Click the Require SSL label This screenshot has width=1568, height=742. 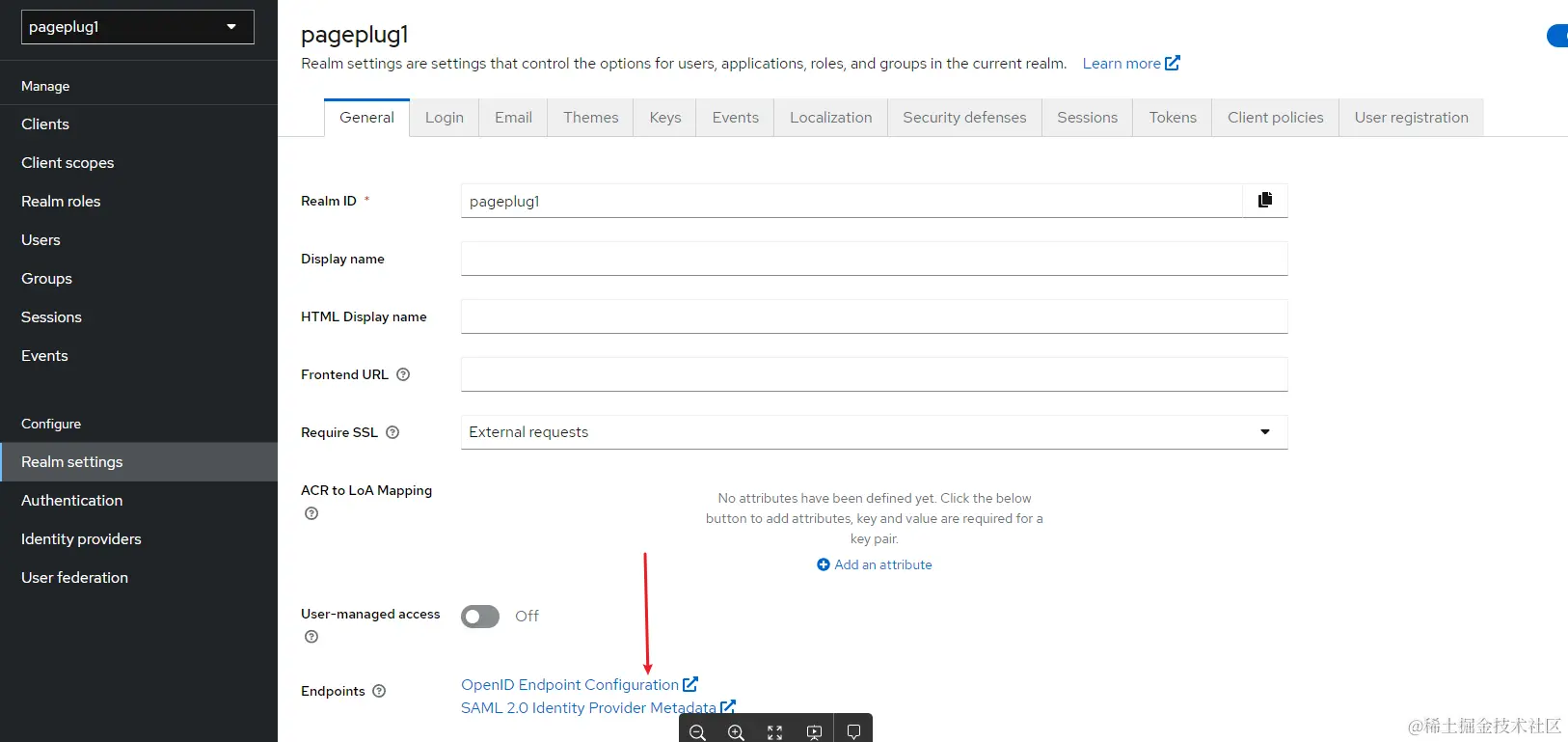(339, 432)
